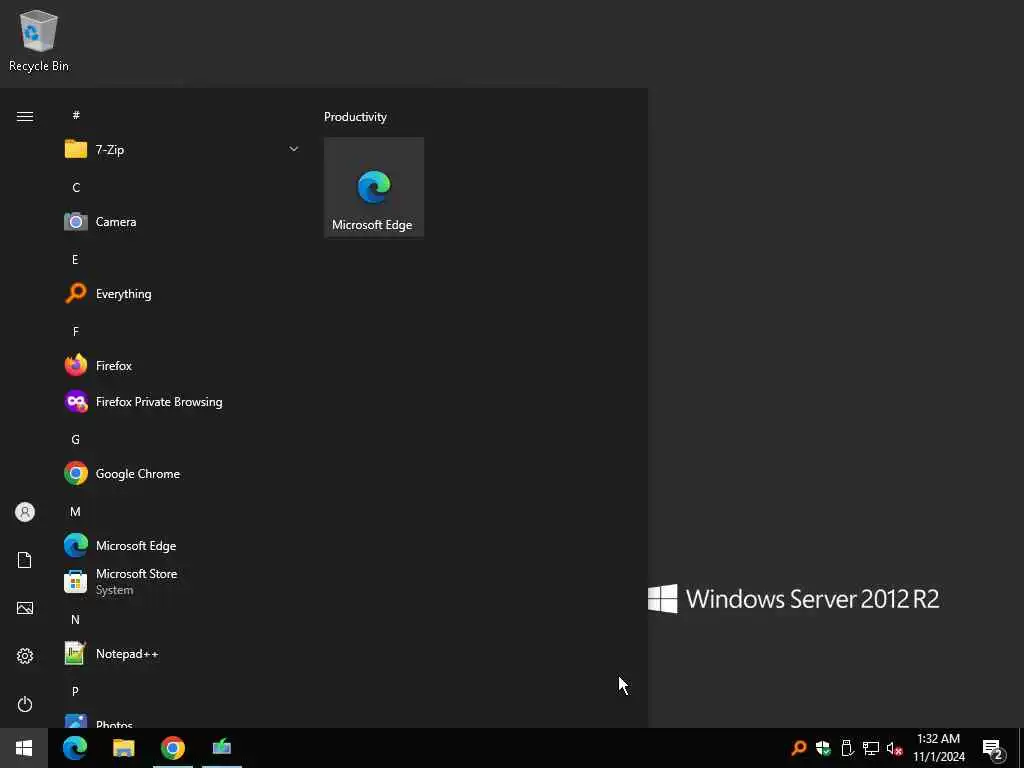The image size is (1024, 768).
Task: Click Safely Remove Hardware tray icon
Action: coord(847,748)
